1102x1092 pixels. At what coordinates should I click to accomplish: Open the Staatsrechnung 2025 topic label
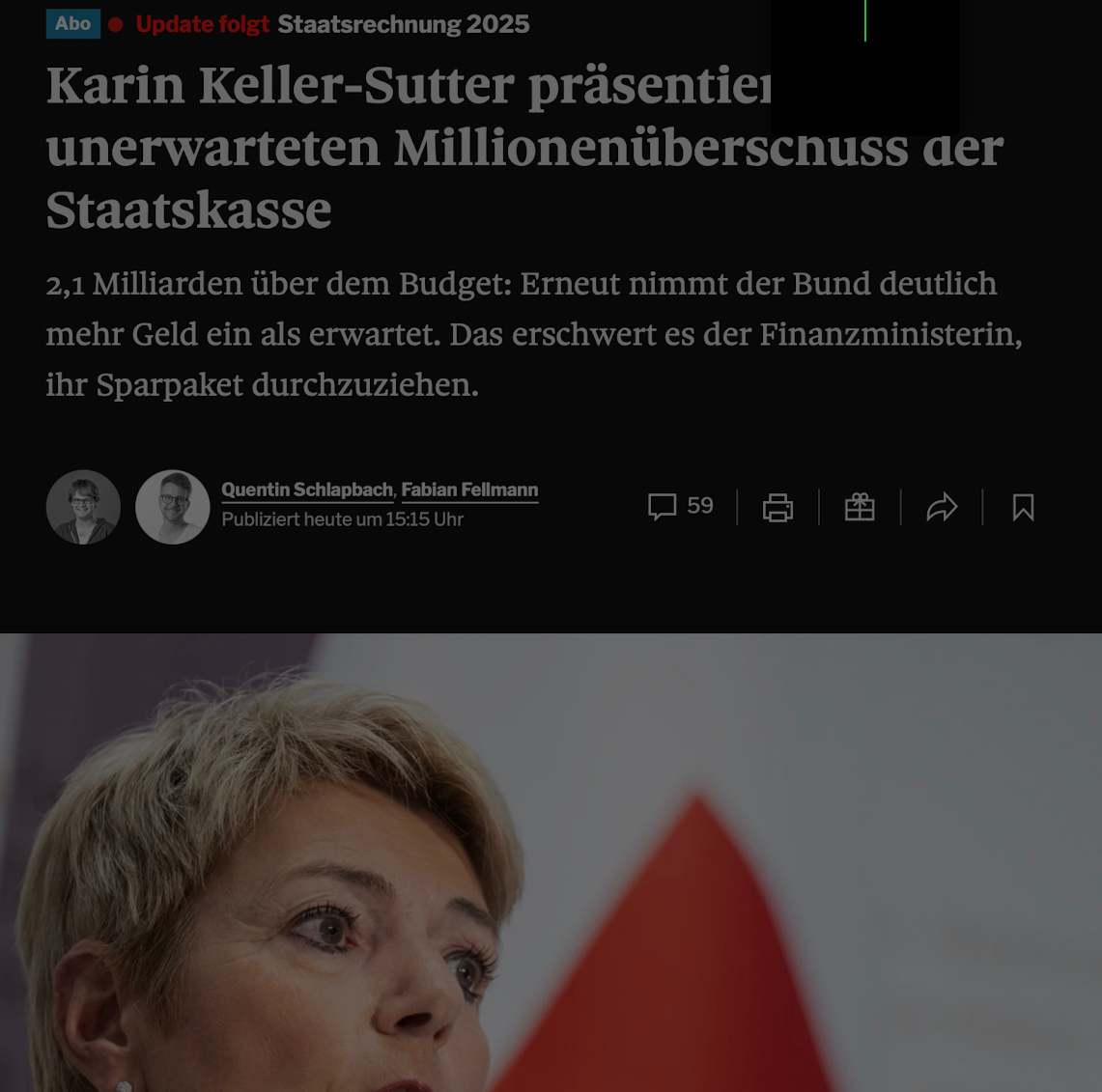[x=404, y=24]
